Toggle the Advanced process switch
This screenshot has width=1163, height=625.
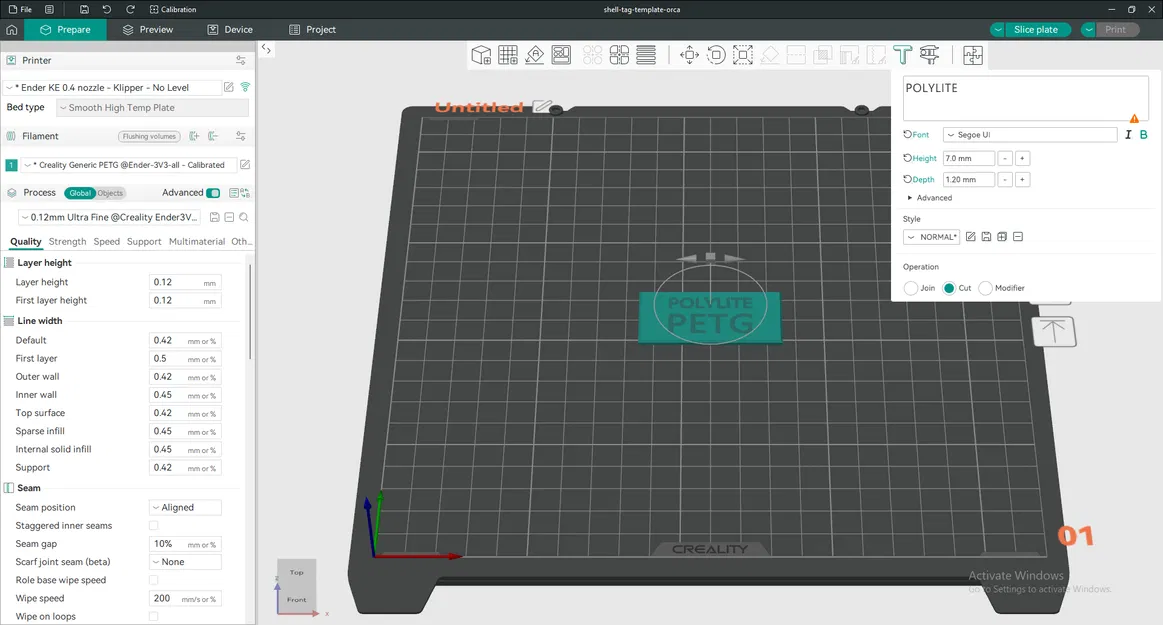pyautogui.click(x=213, y=193)
